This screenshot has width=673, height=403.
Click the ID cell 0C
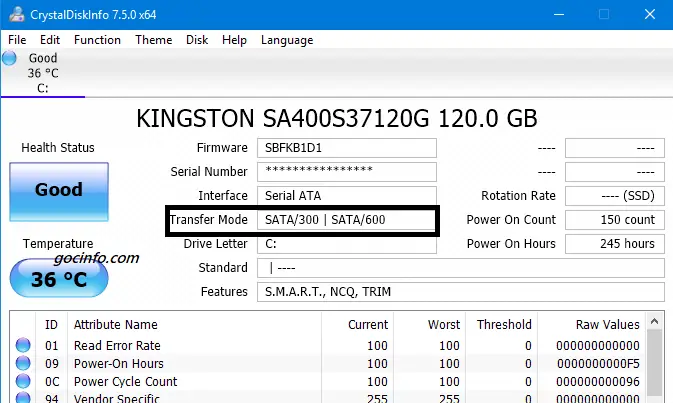click(x=52, y=382)
